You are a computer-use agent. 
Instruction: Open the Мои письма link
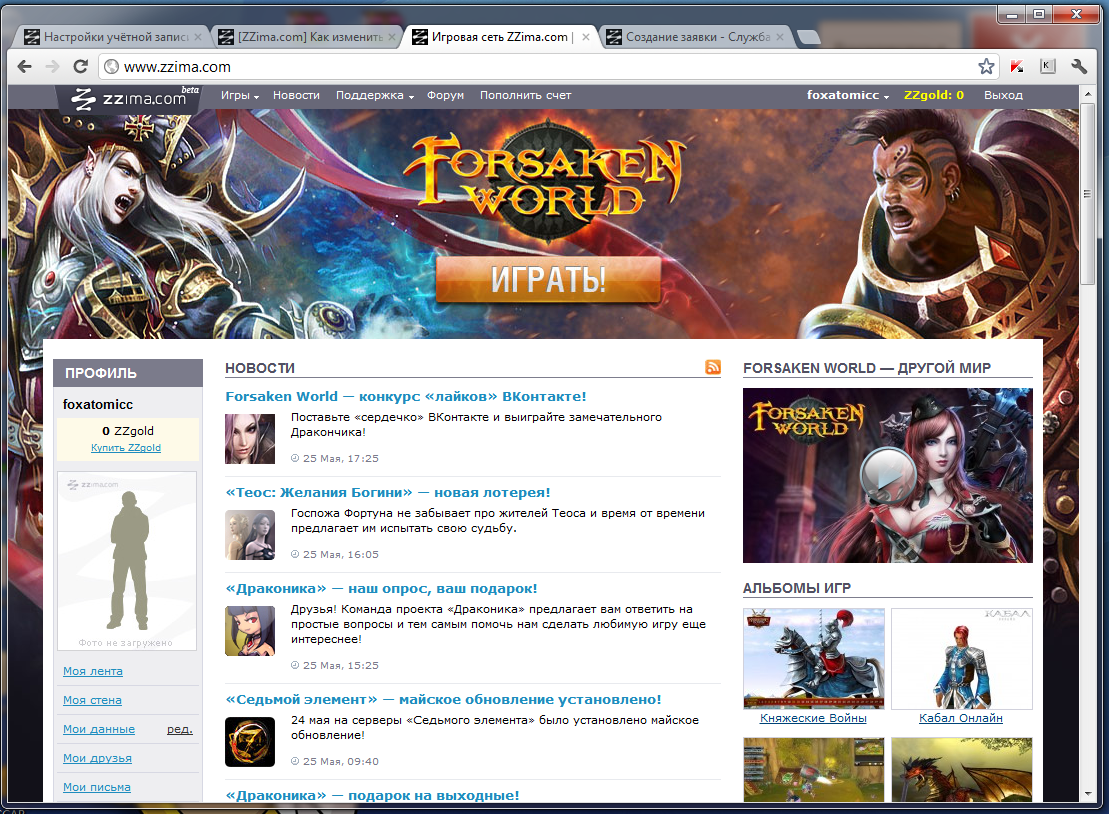tap(97, 787)
